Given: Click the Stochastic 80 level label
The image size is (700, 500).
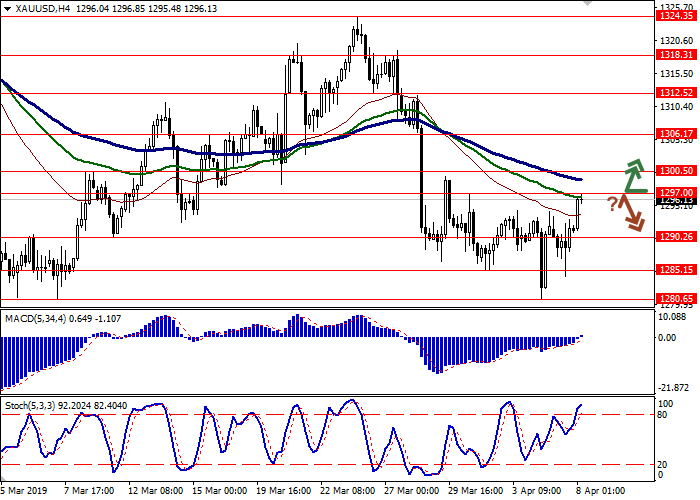Looking at the screenshot, I should point(661,414).
